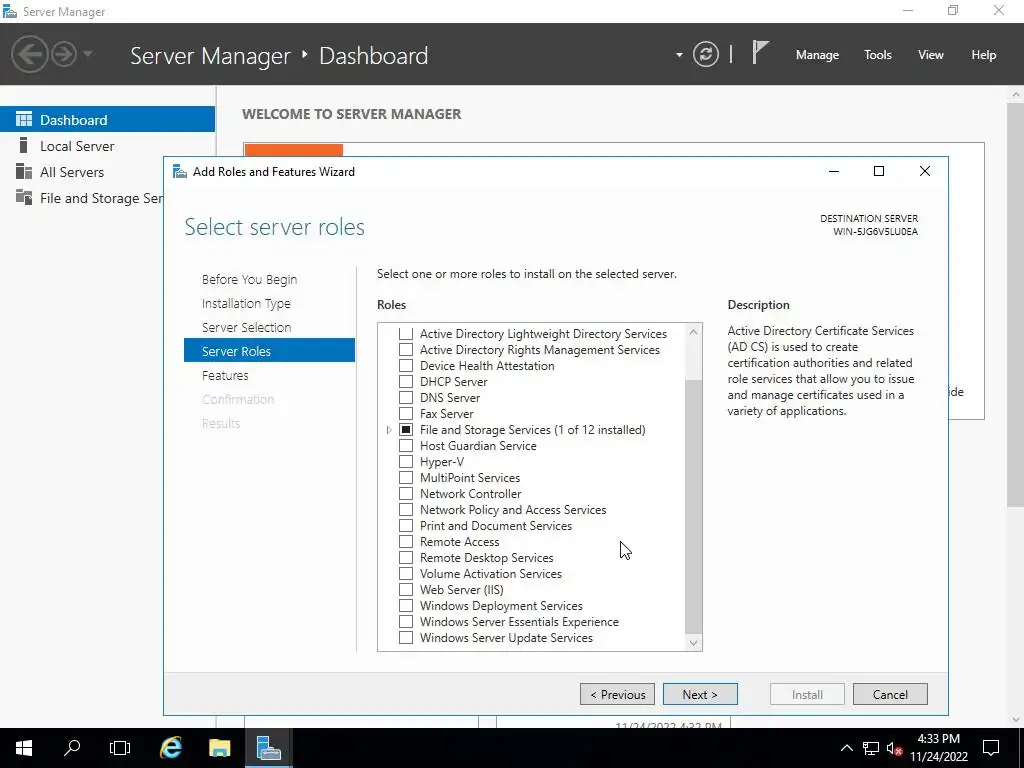Open File Explorer from taskbar
1024x768 pixels.
point(219,748)
